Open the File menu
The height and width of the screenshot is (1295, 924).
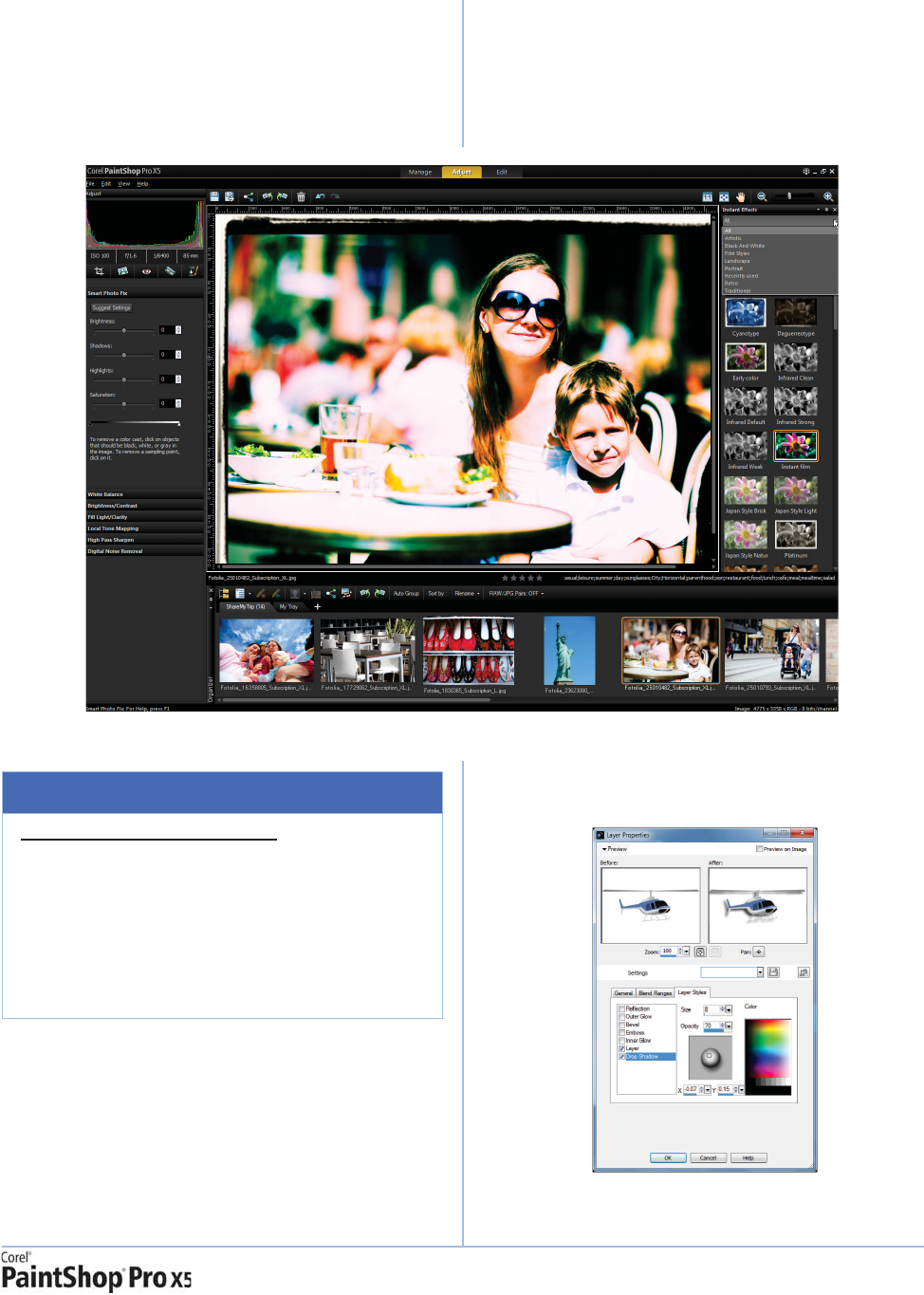click(x=91, y=184)
